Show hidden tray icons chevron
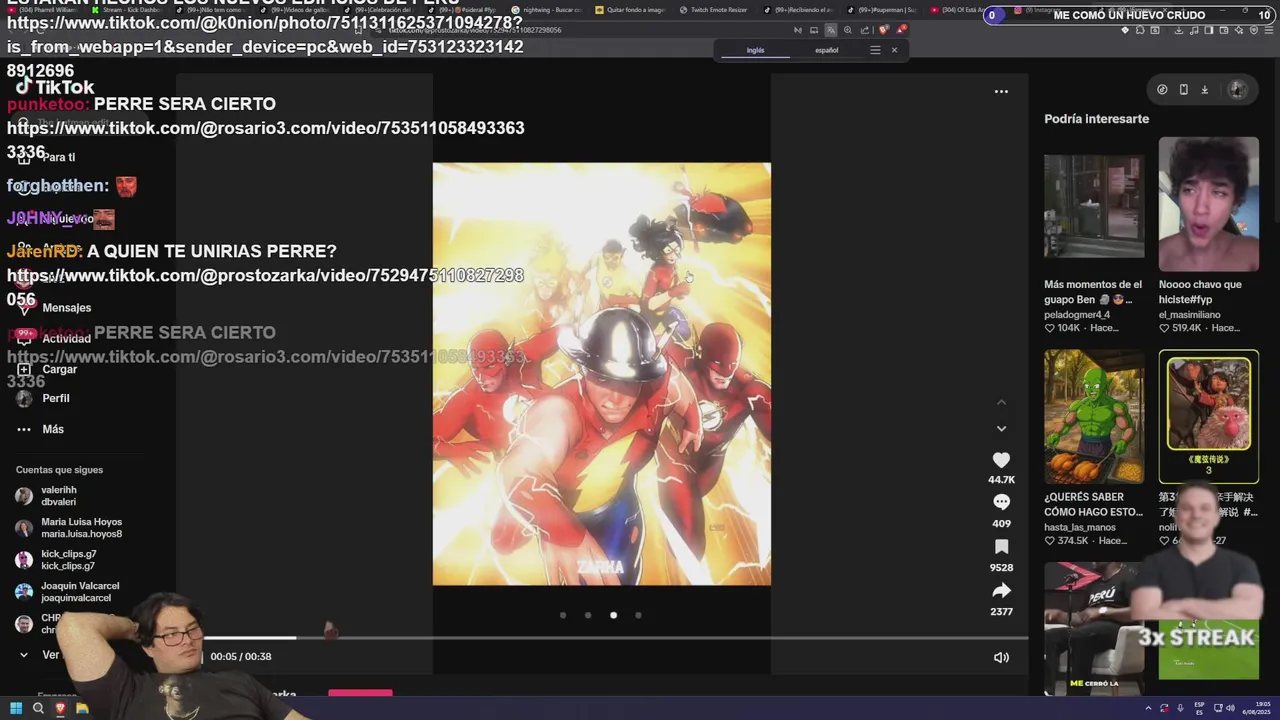The image size is (1280, 720). point(1149,708)
